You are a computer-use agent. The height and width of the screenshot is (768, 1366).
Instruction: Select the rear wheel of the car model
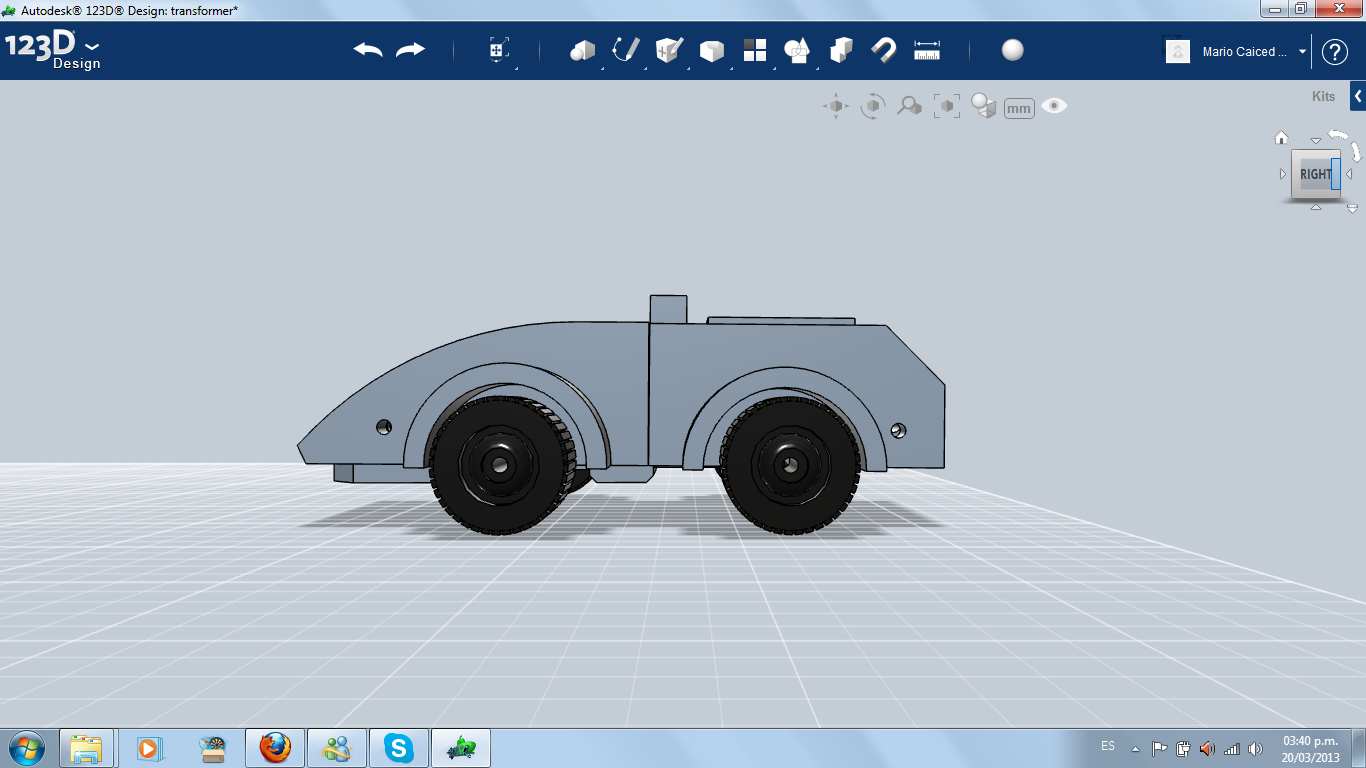point(791,466)
